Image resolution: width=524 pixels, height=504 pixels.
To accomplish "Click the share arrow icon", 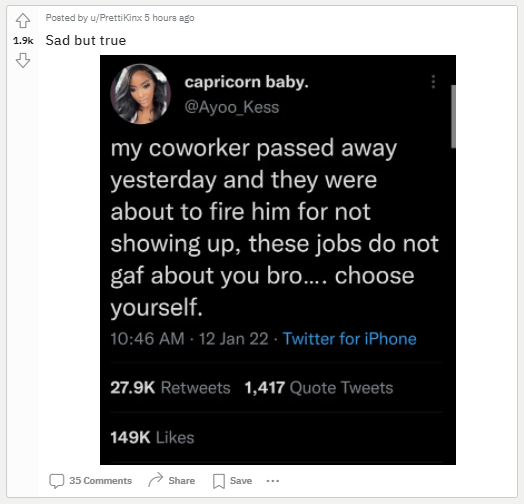I will 155,480.
